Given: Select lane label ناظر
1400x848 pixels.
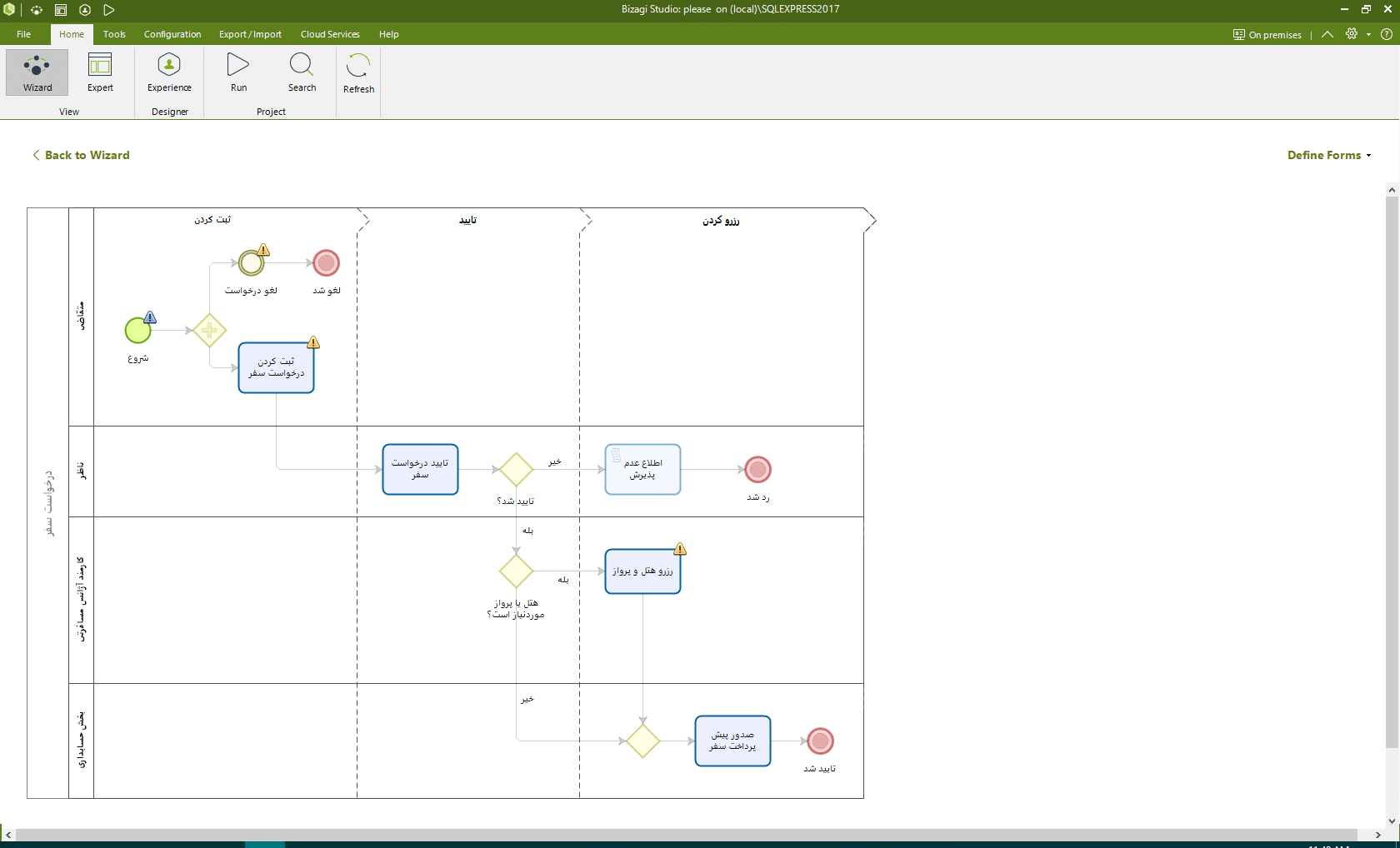Looking at the screenshot, I should pos(81,471).
